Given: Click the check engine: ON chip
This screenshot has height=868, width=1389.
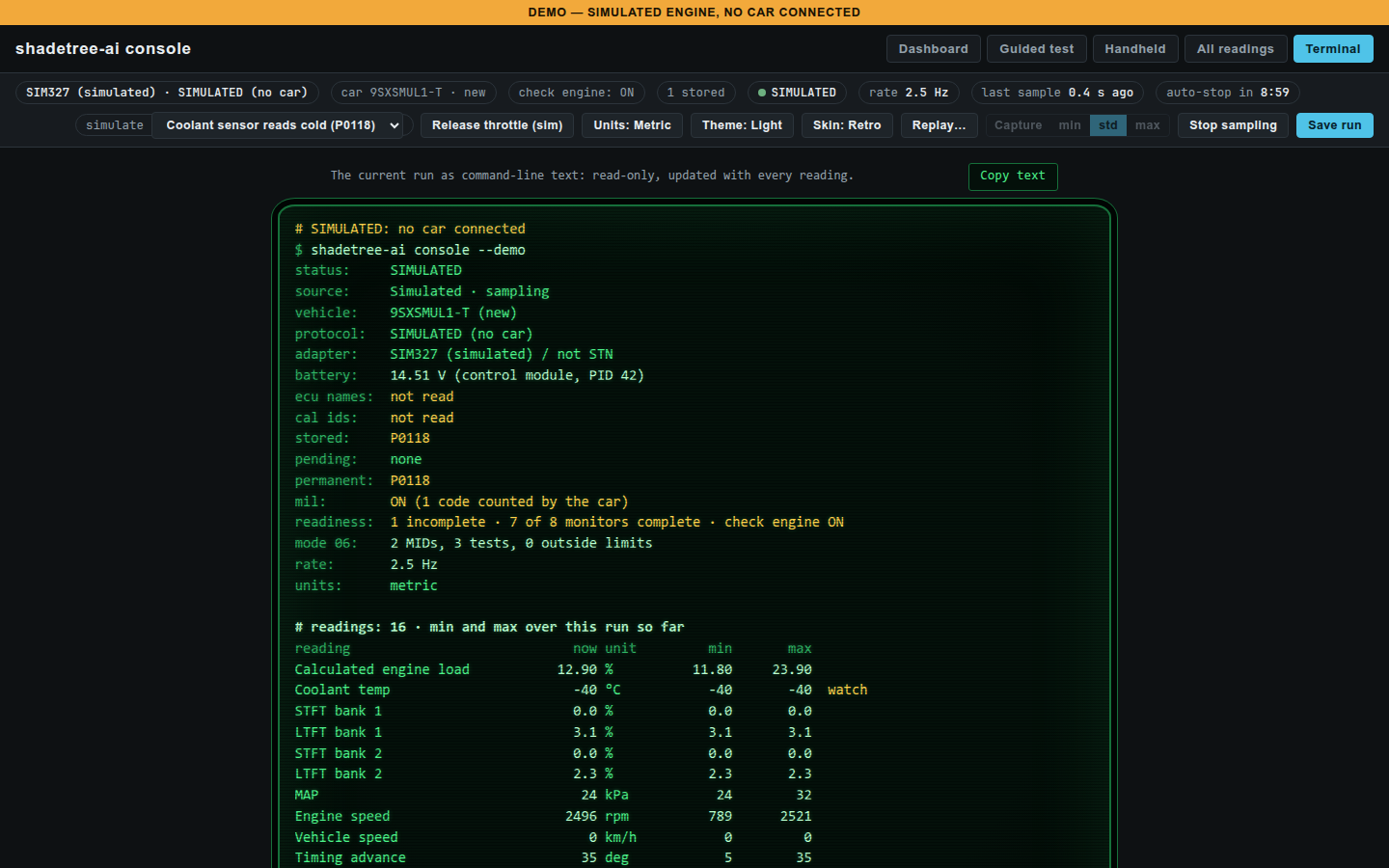Looking at the screenshot, I should tap(576, 93).
